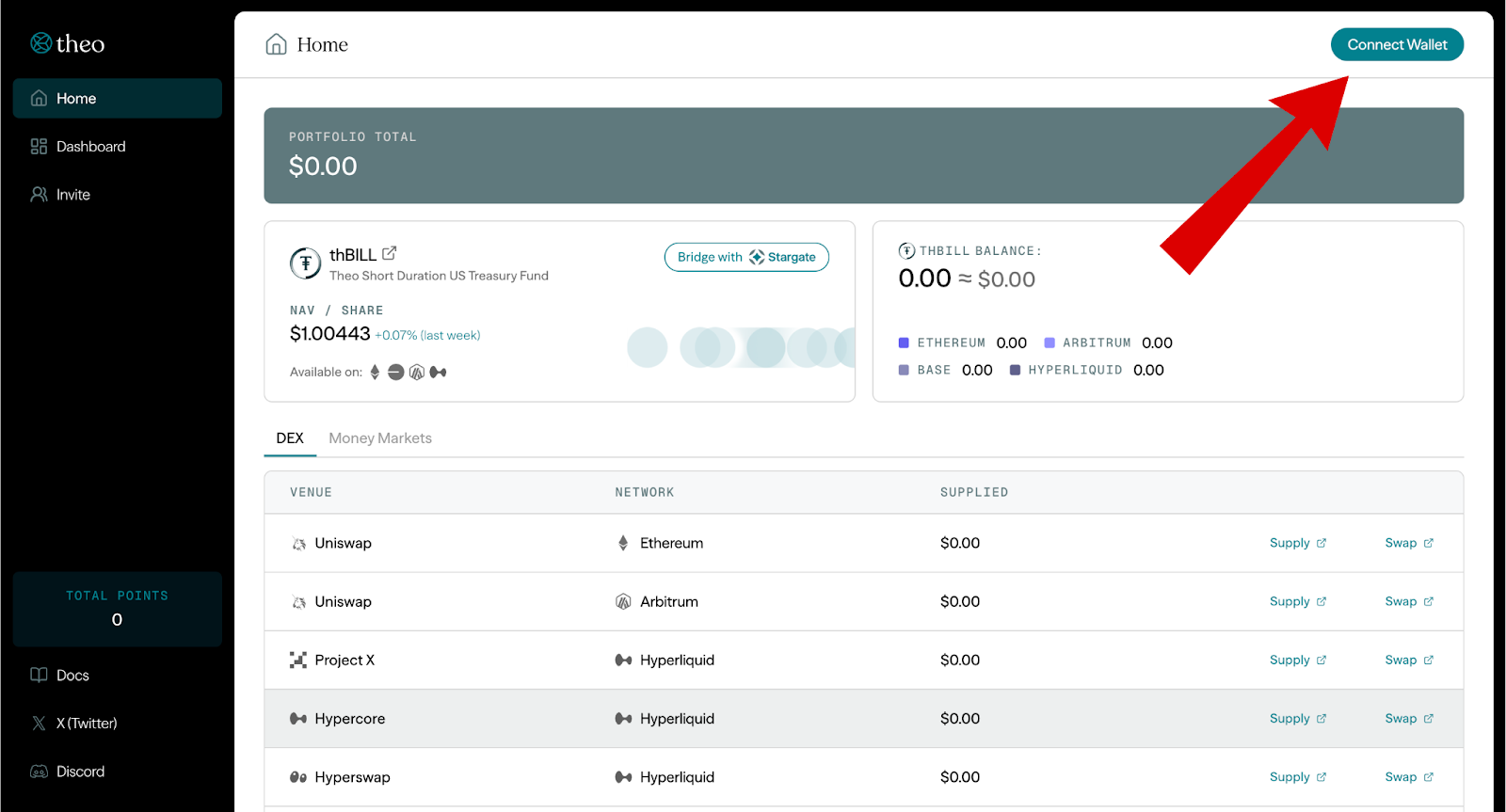This screenshot has height=812, width=1506.
Task: Click the Hypercore venue name
Action: pyautogui.click(x=350, y=719)
